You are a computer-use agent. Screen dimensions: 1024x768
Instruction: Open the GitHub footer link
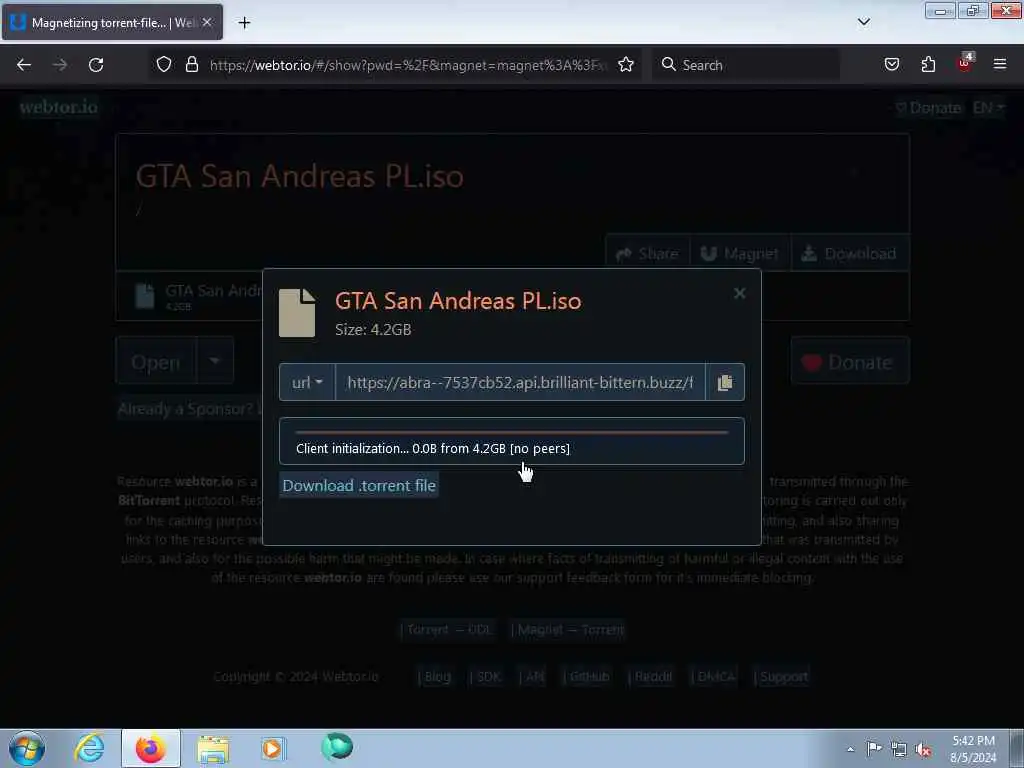[586, 677]
